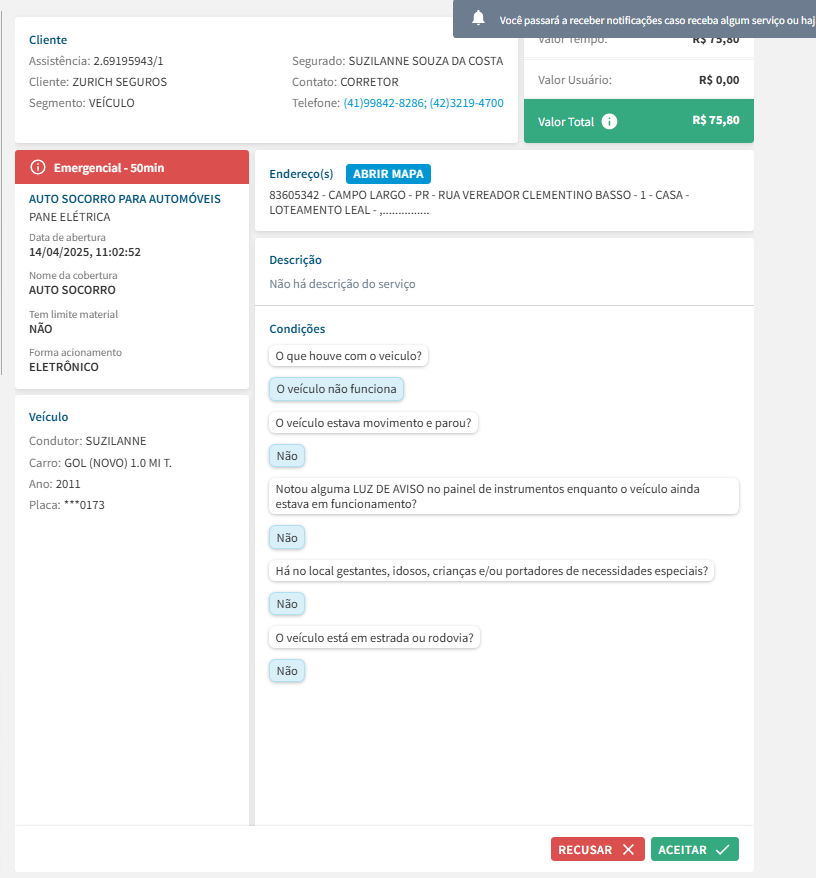Click the Emergencial - 50min red banner
The image size is (816, 878).
(132, 167)
